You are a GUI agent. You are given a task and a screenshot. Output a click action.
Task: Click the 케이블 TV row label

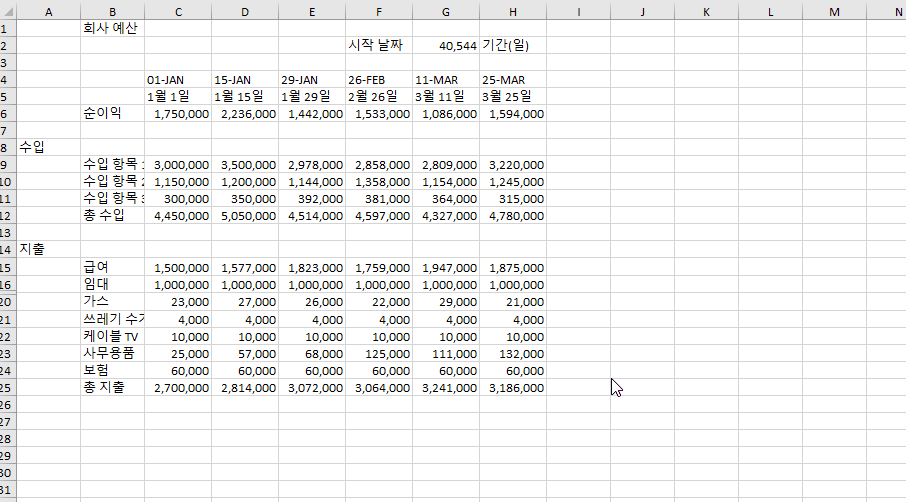tap(112, 337)
